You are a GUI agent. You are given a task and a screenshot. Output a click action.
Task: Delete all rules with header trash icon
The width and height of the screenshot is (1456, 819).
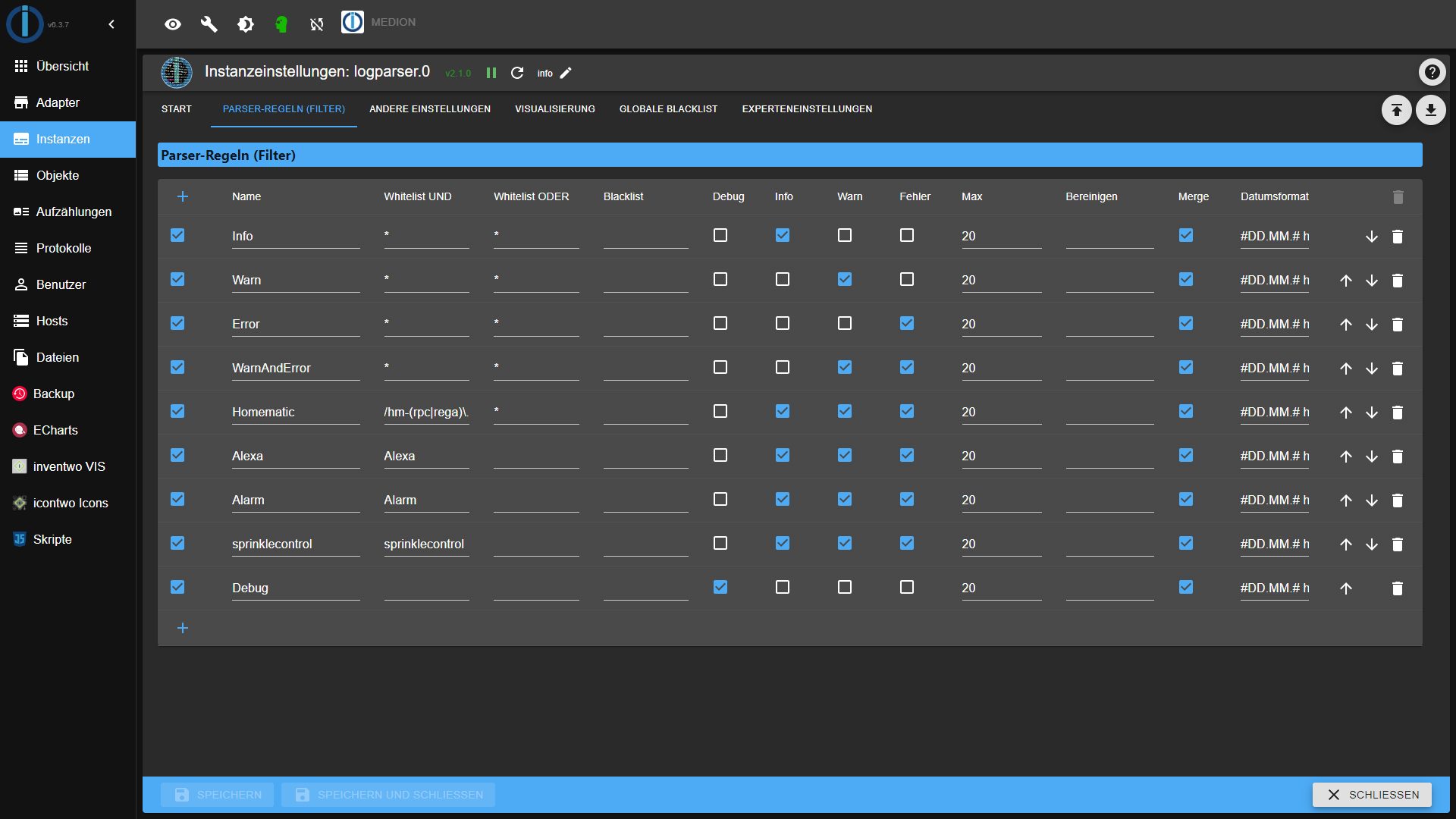tap(1398, 197)
